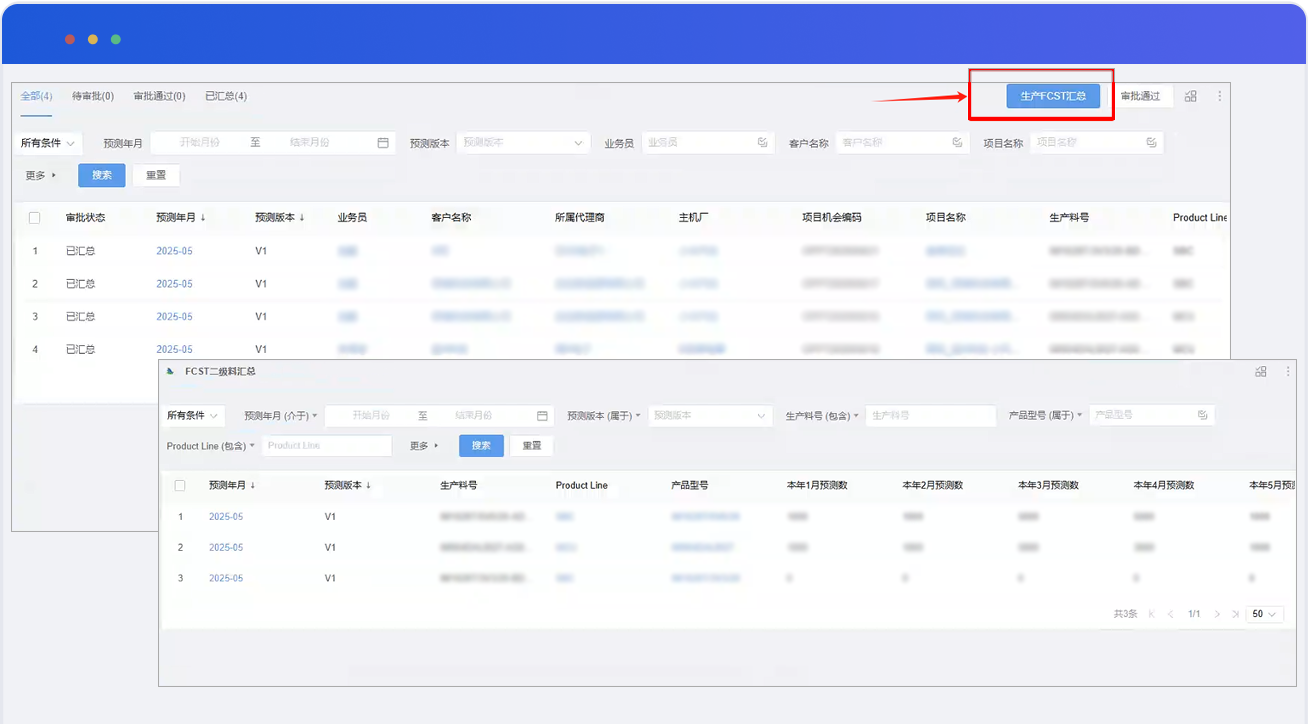Screen dimensions: 1308x724
Task: Open calendar icon in top 预测年月 filter
Action: [383, 143]
